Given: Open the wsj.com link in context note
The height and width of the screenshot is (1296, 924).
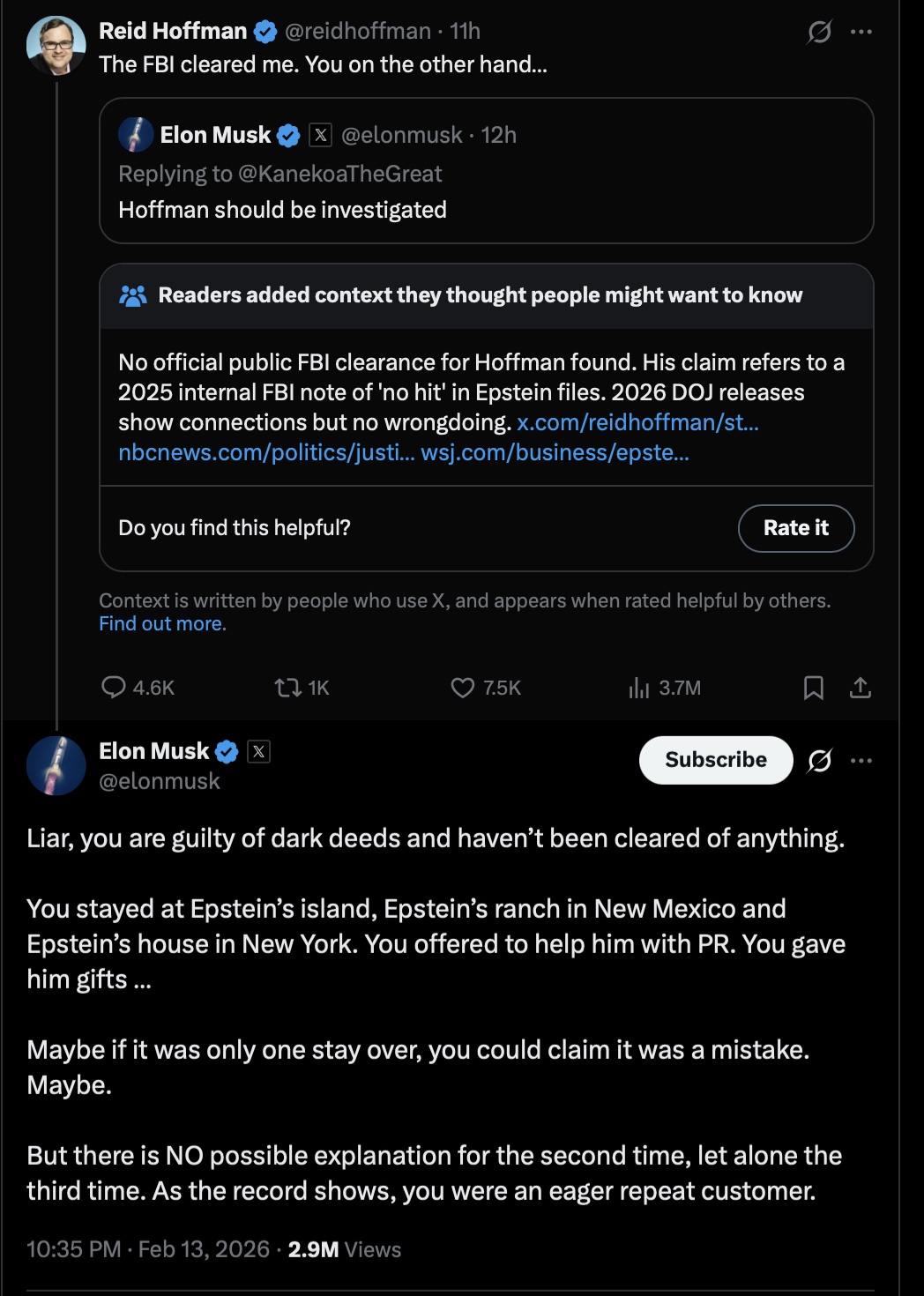Looking at the screenshot, I should pyautogui.click(x=555, y=452).
